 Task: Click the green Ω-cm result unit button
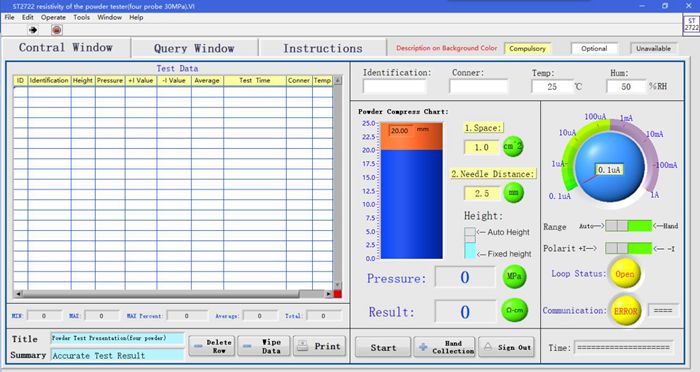coord(514,310)
